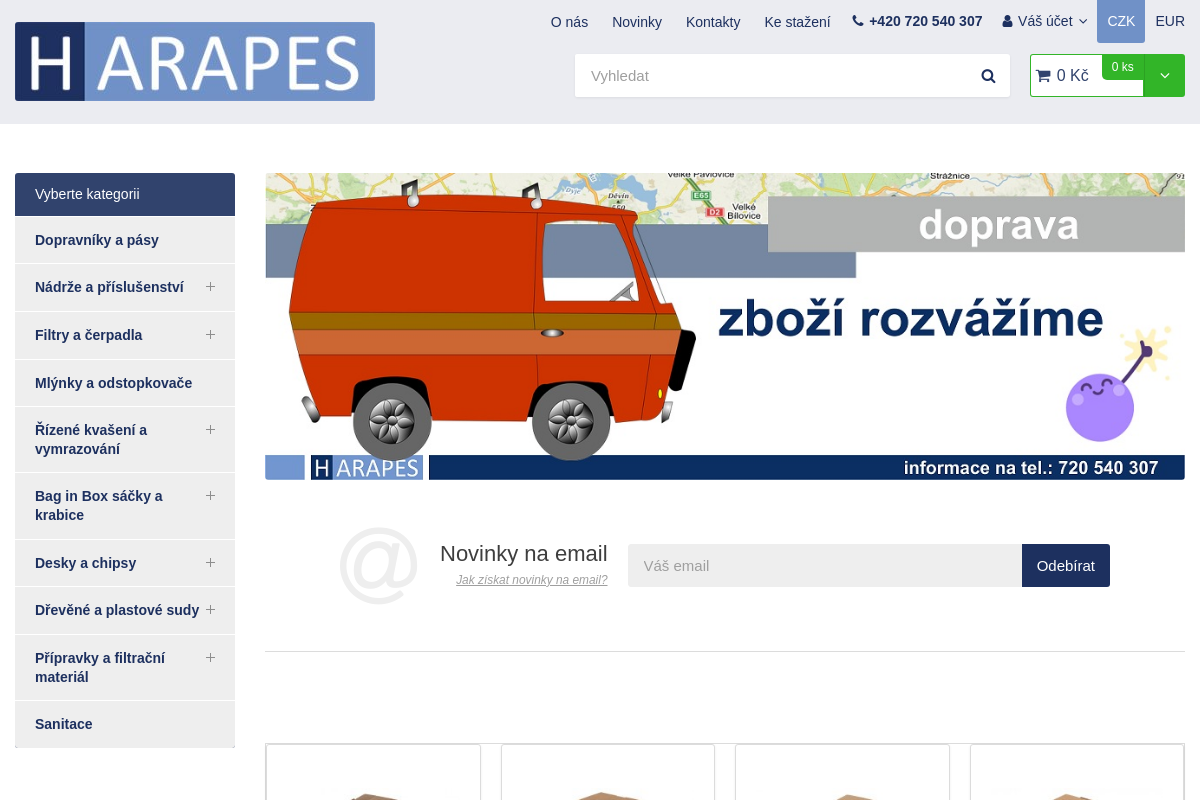Open the Kontakty menu item

point(713,21)
